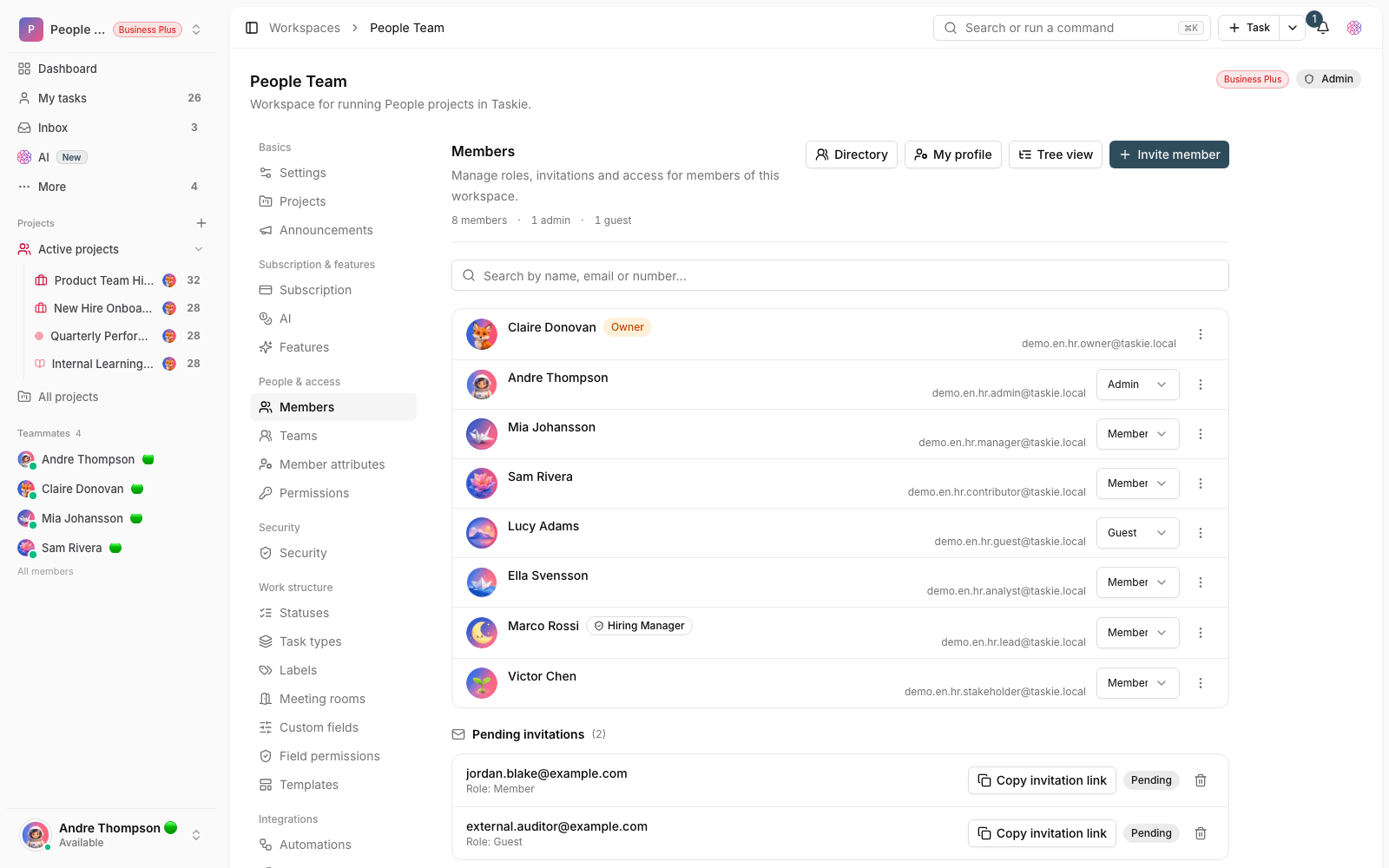Image resolution: width=1389 pixels, height=868 pixels.
Task: Copy invitation link for external.auditor@example.com
Action: [1042, 833]
